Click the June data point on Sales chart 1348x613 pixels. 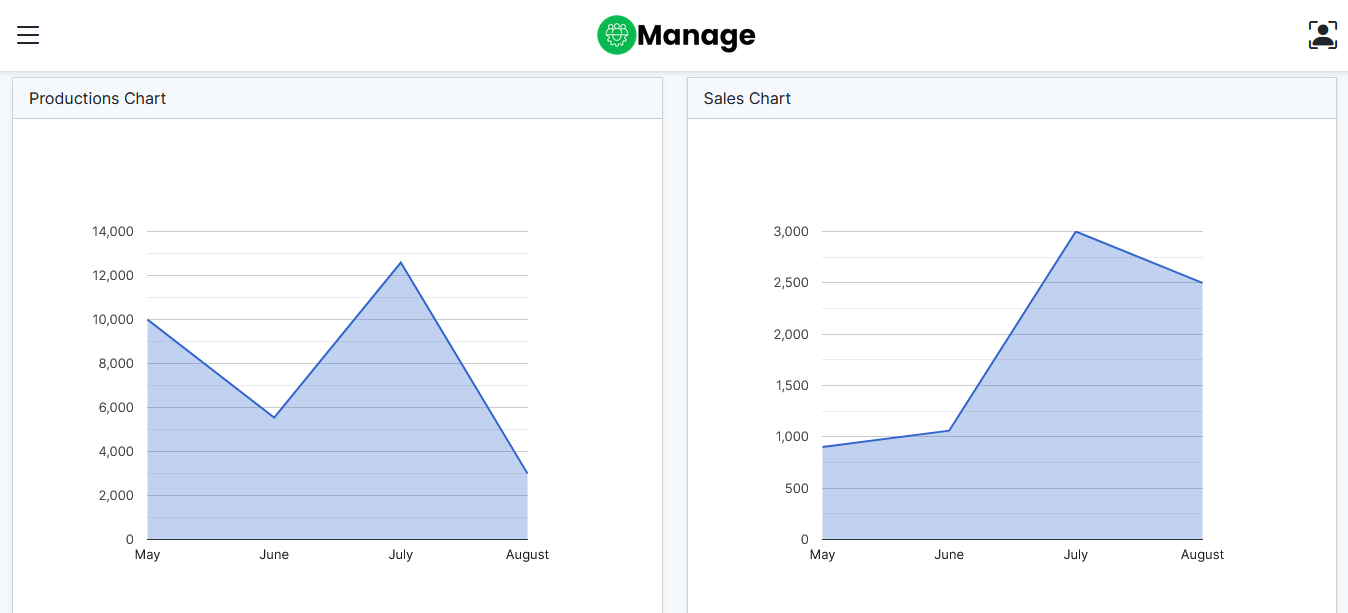point(949,431)
